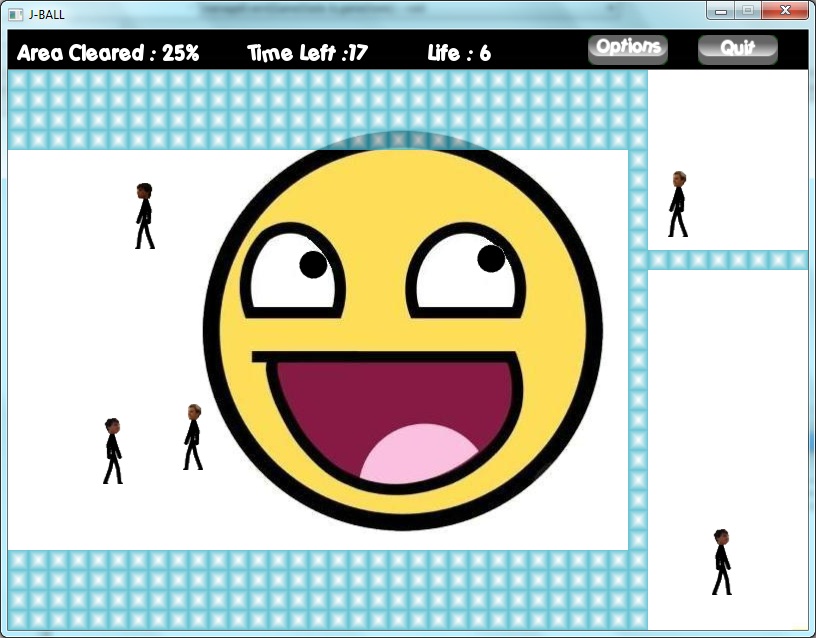The width and height of the screenshot is (816, 638).
Task: Tap the character standing beside the smiley's mouth
Action: [193, 437]
